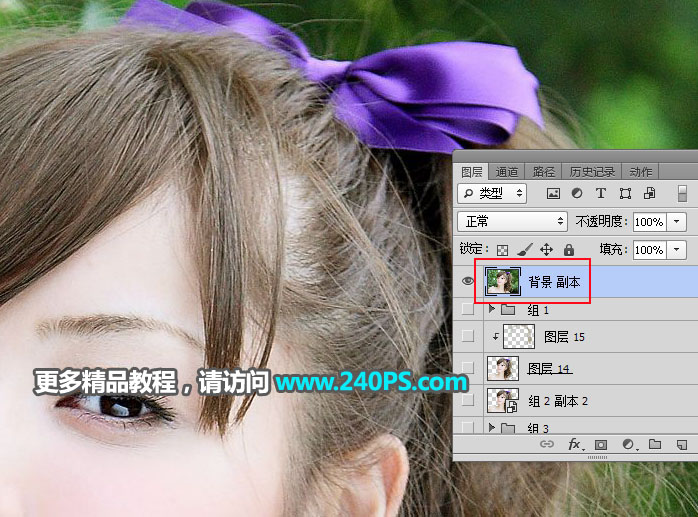Show 组 1 with its visibility box

468,309
